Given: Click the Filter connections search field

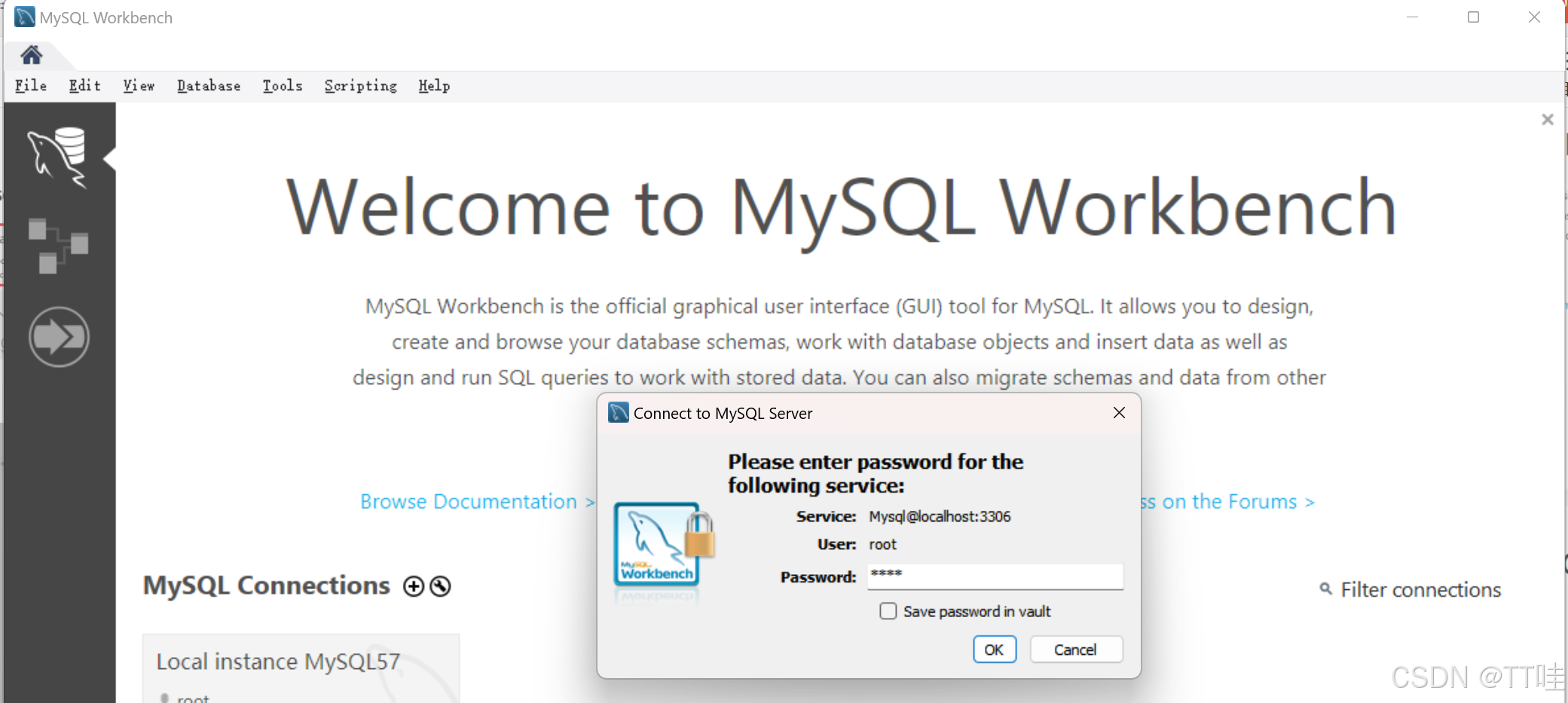Looking at the screenshot, I should 1420,590.
